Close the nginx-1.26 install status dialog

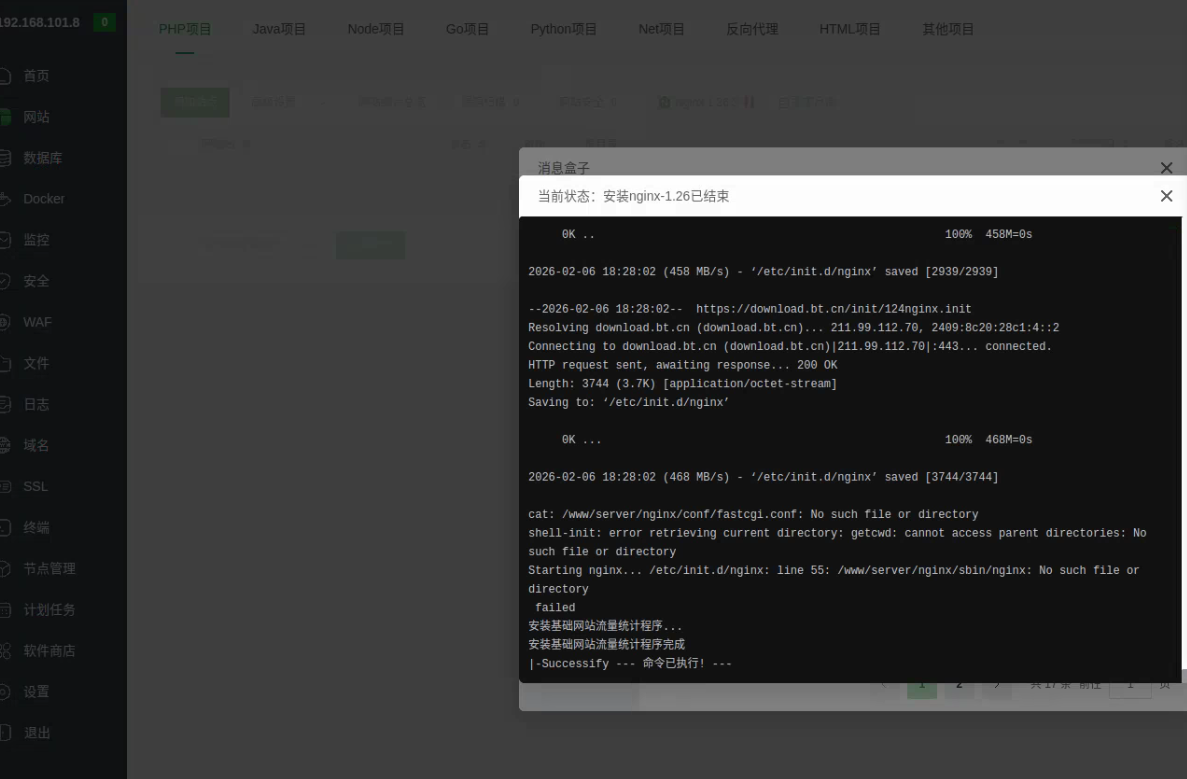[x=1166, y=196]
